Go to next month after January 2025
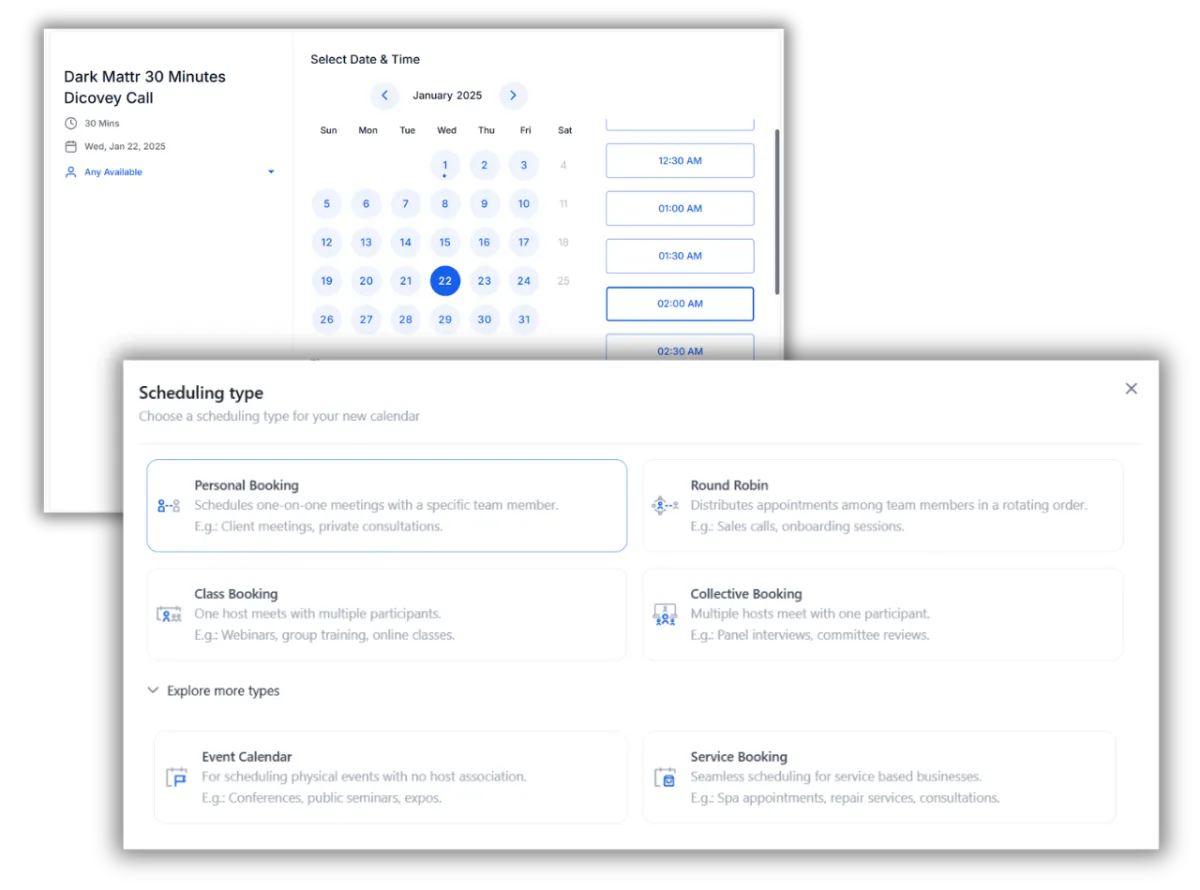The width and height of the screenshot is (1200, 890). (x=513, y=96)
